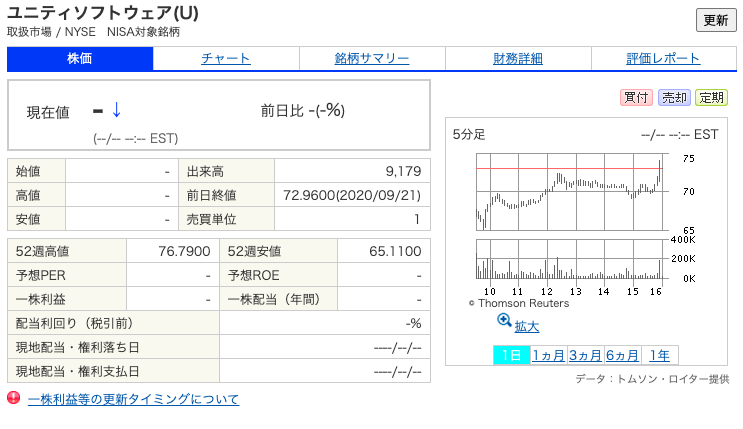The image size is (743, 429).
Task: Click the 現在値 label
Action: 48,112
